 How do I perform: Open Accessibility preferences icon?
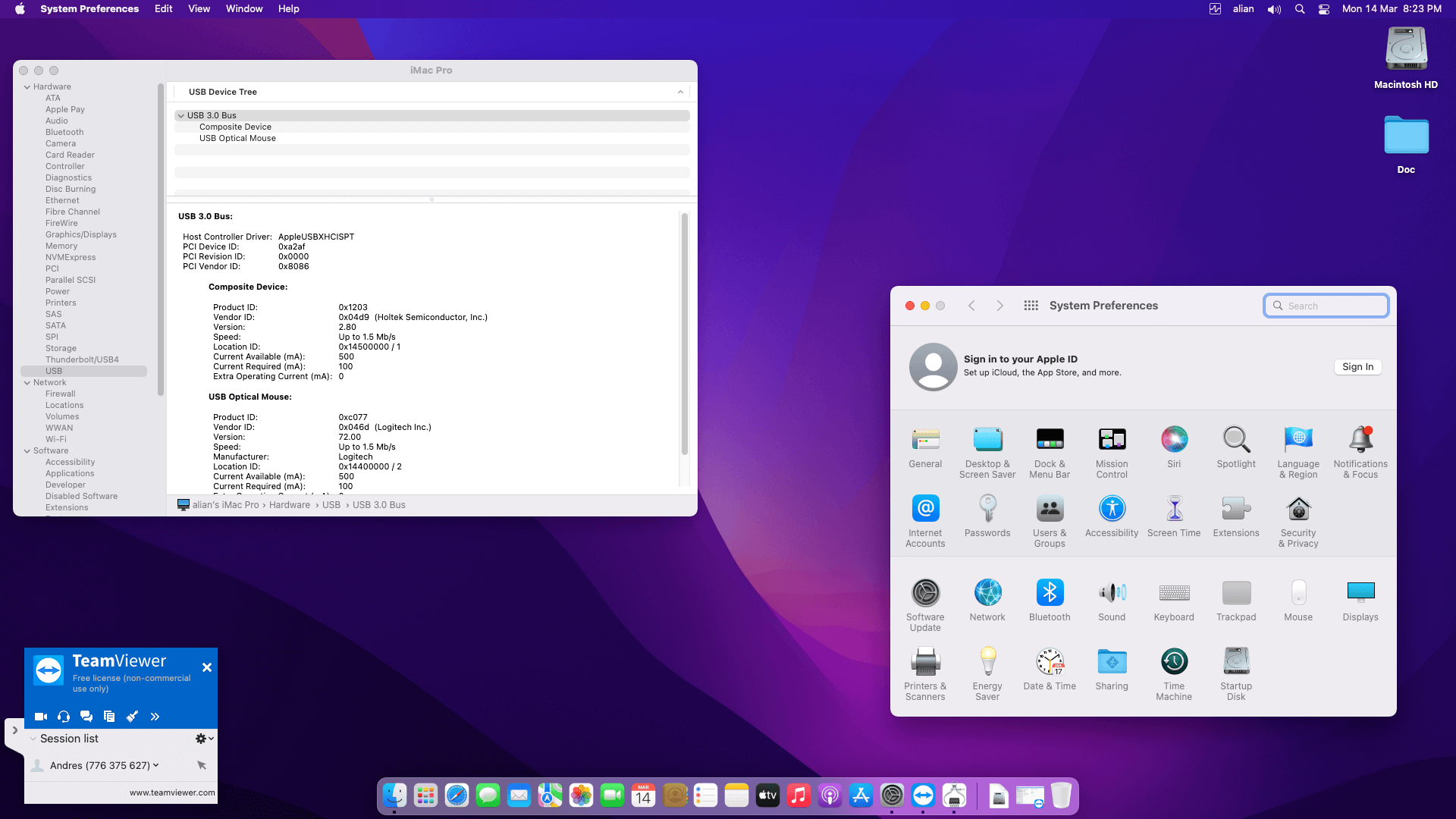[x=1112, y=508]
